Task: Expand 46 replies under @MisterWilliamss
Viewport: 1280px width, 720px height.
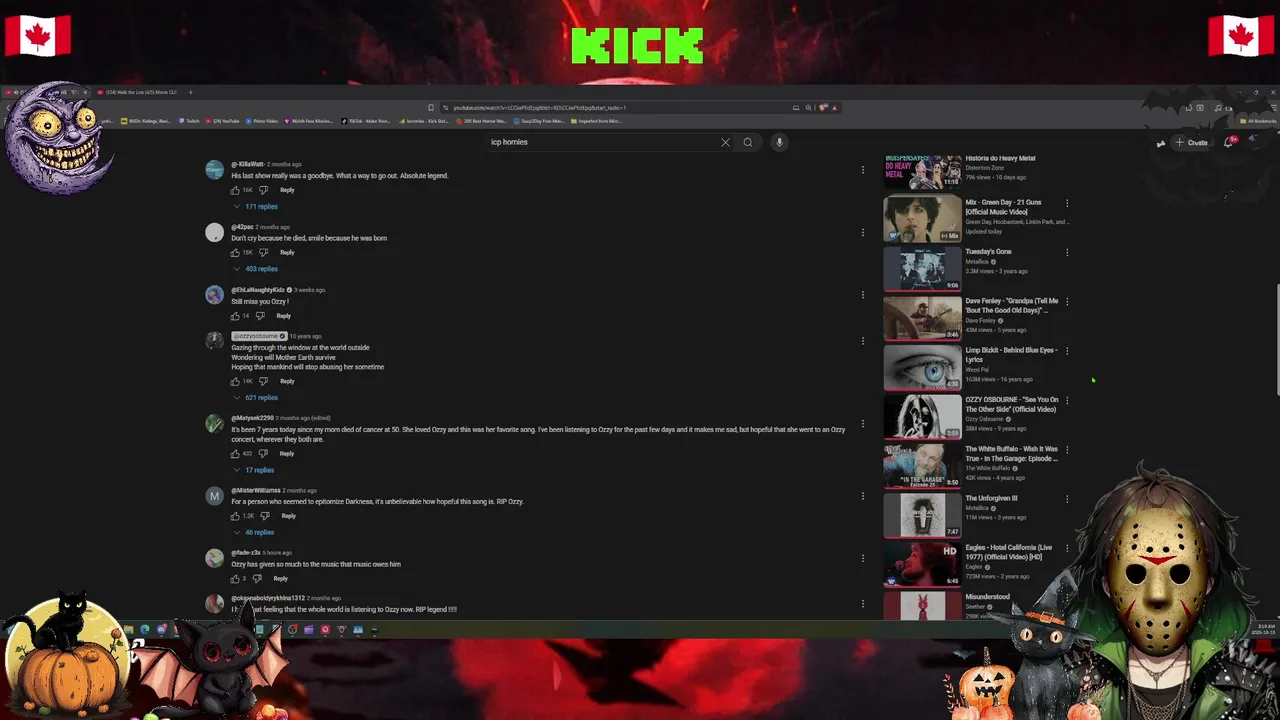Action: 254,532
